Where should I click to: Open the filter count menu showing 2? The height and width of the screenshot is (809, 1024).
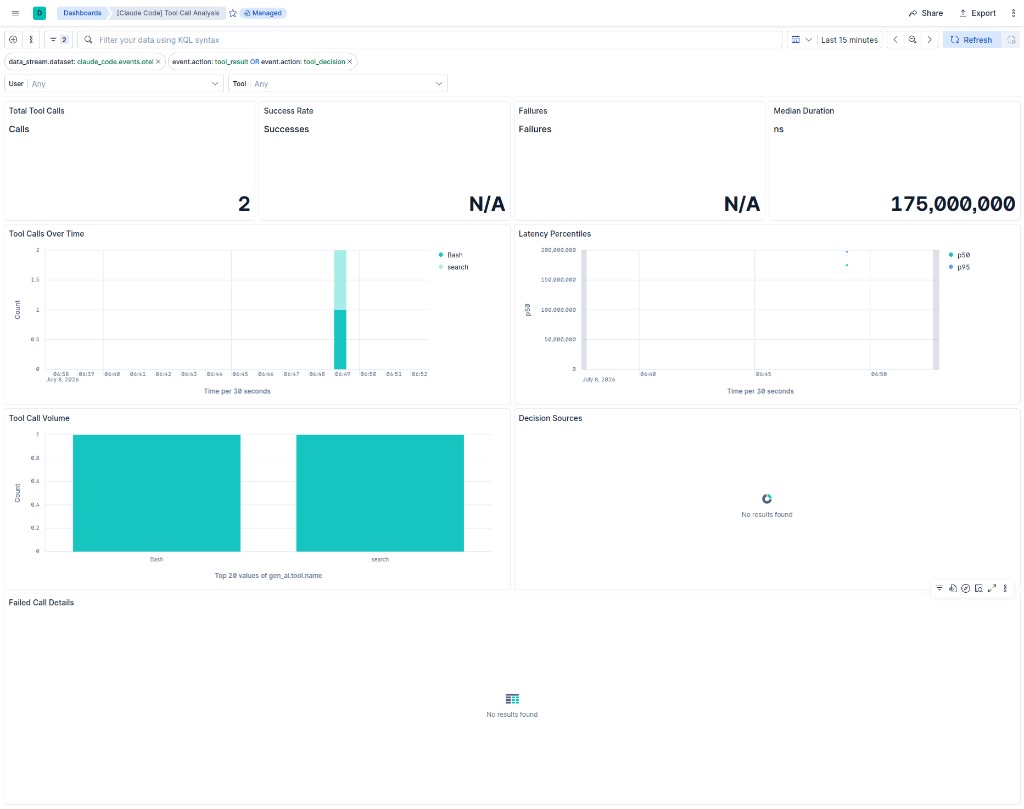pos(59,40)
